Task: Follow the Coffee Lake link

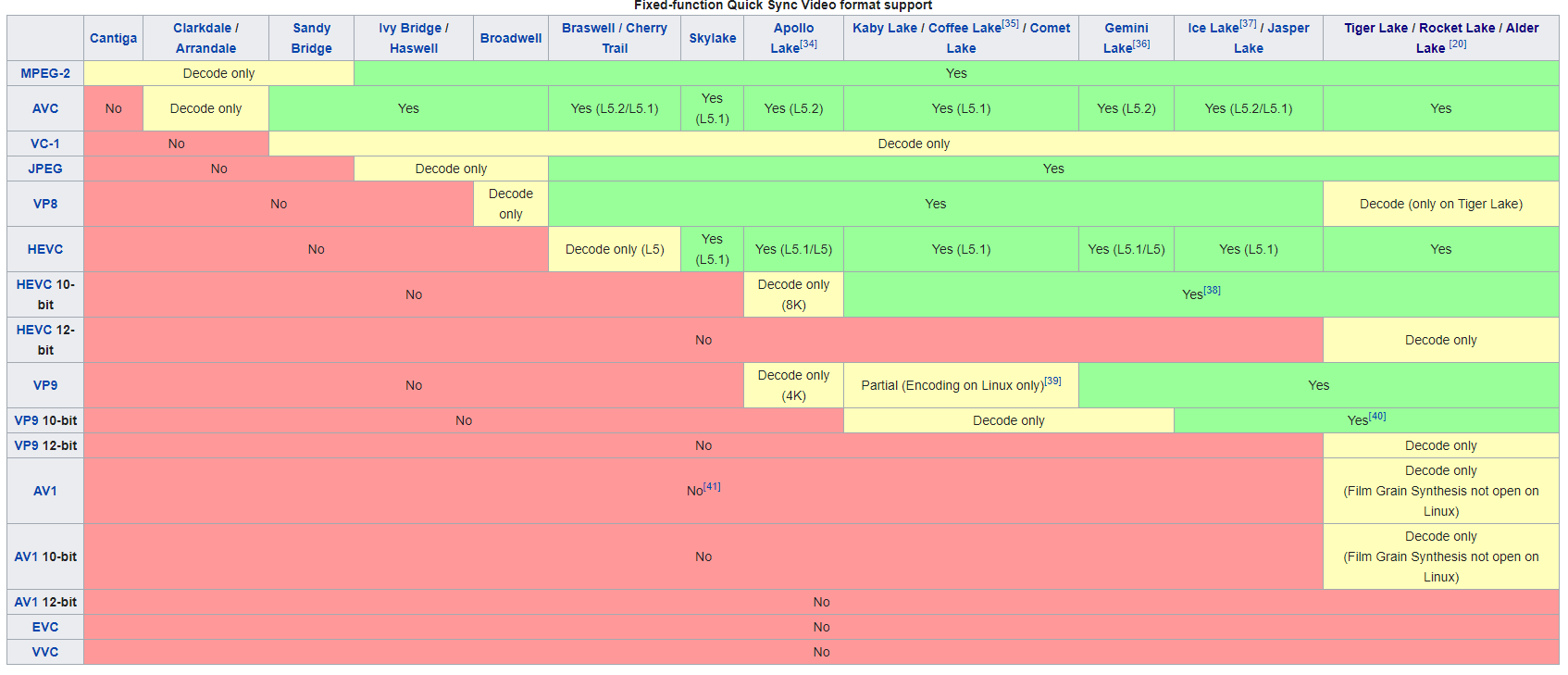Action: 964,28
